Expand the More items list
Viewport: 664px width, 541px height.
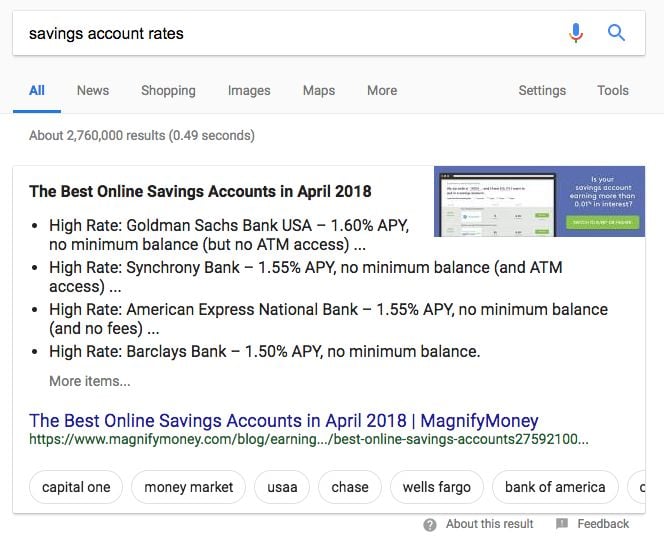click(x=90, y=381)
